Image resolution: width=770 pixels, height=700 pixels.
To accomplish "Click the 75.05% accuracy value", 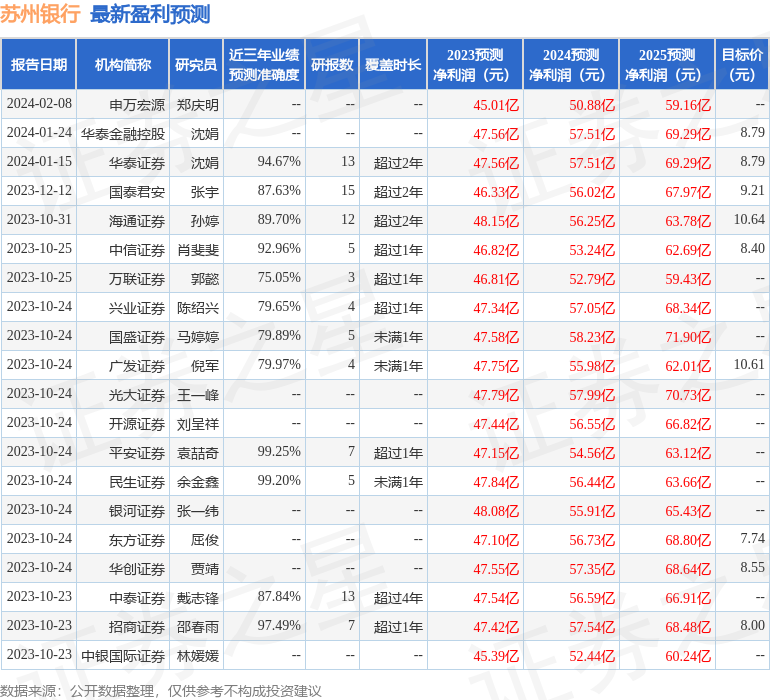I will tap(279, 278).
